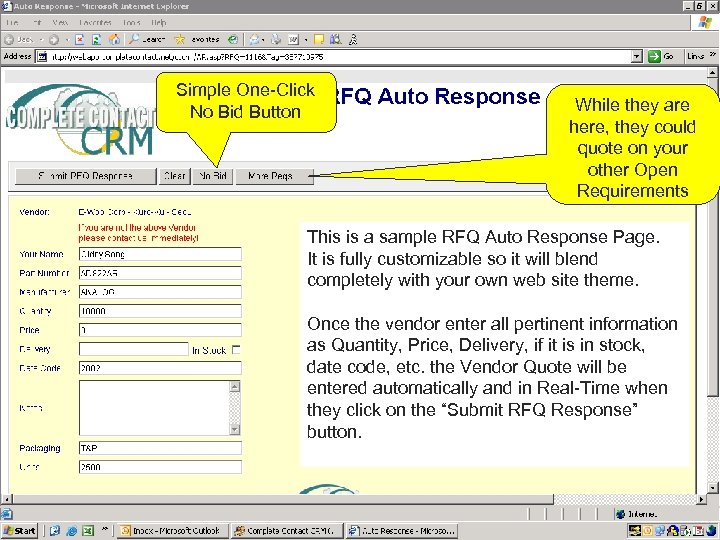Open the Search pane from toolbar
The width and height of the screenshot is (720, 540).
click(x=147, y=40)
